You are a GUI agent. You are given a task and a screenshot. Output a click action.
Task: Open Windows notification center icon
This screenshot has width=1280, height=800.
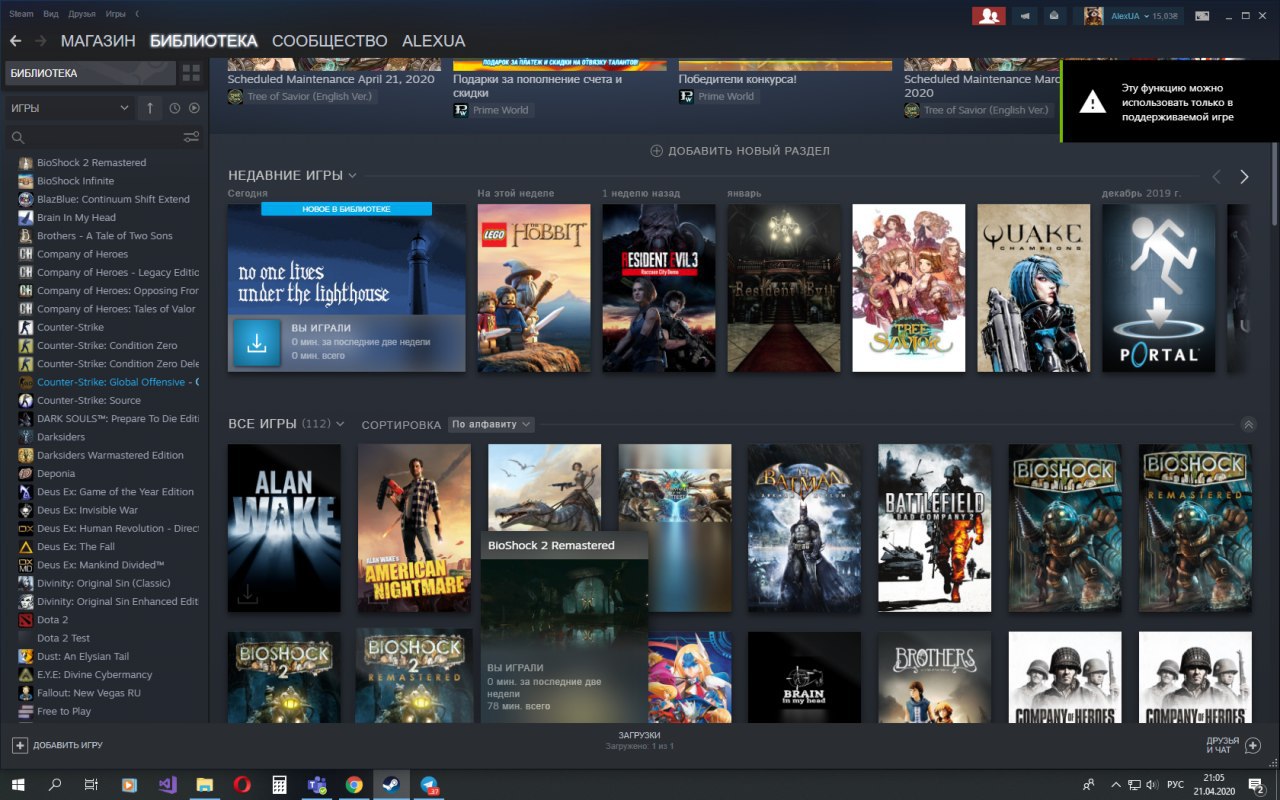click(1257, 784)
